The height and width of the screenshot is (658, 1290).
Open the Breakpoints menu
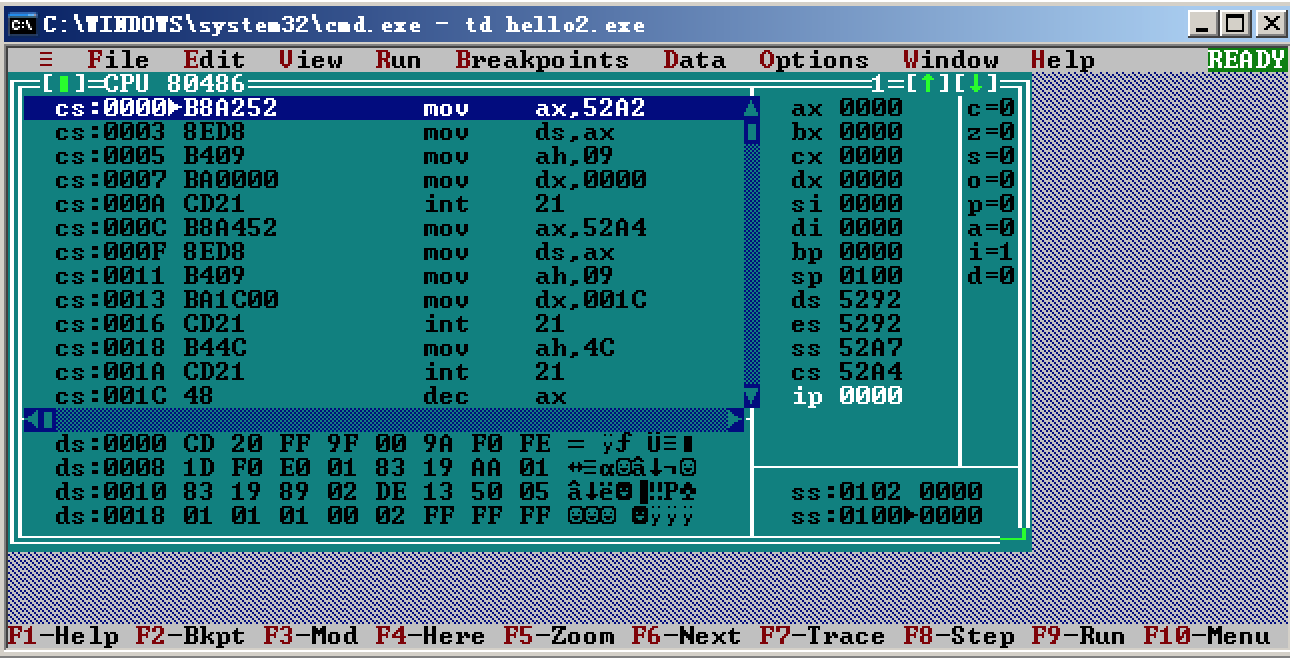pyautogui.click(x=542, y=60)
